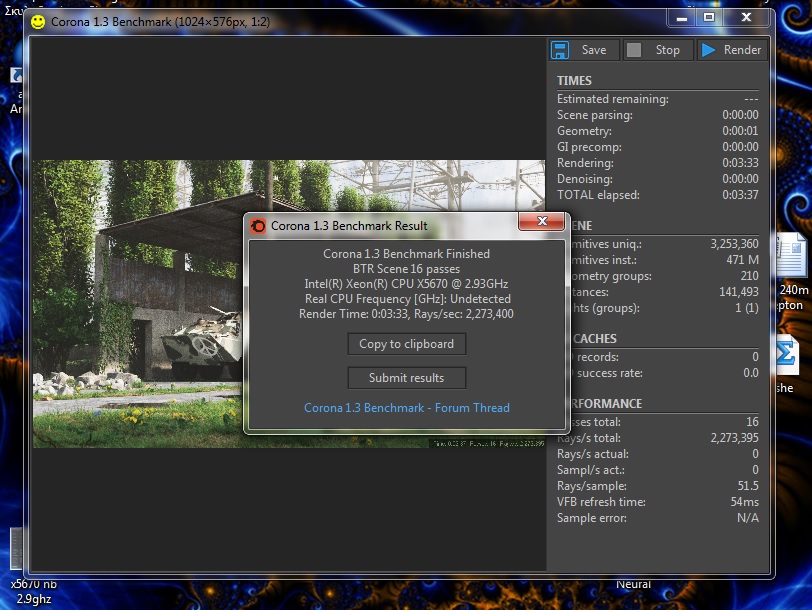Screen dimensions: 812x610
Task: Open the Corona 1.3 Benchmark forum thread link
Action: coord(407,408)
